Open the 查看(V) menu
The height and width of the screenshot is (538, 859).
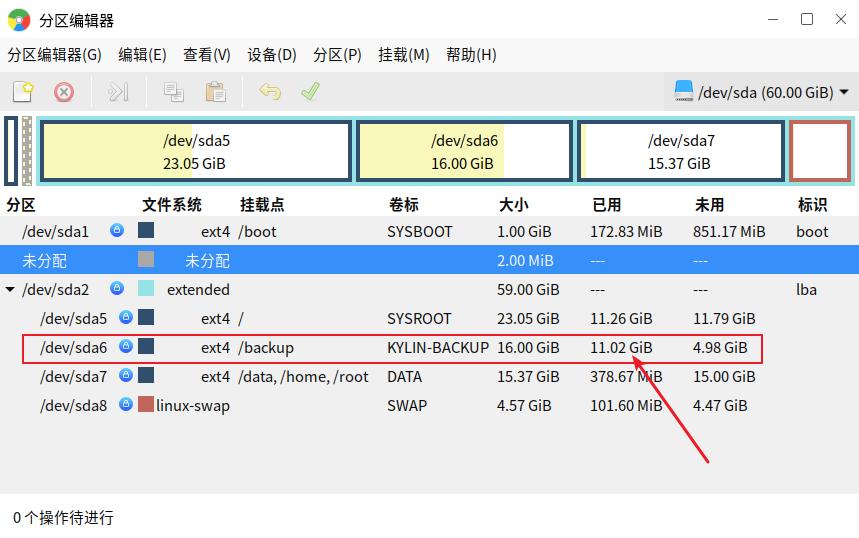pyautogui.click(x=207, y=55)
